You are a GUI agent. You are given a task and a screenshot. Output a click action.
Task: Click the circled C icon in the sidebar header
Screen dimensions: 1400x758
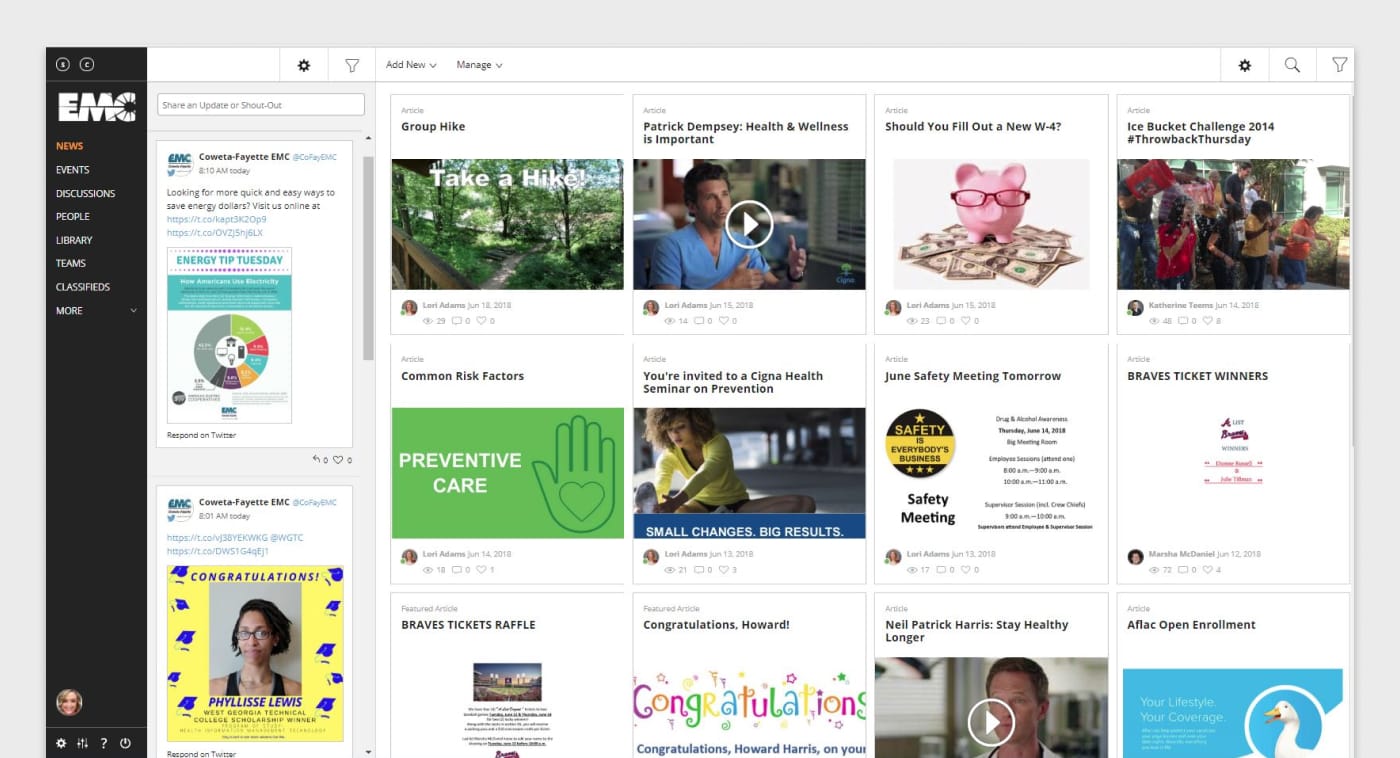click(87, 65)
